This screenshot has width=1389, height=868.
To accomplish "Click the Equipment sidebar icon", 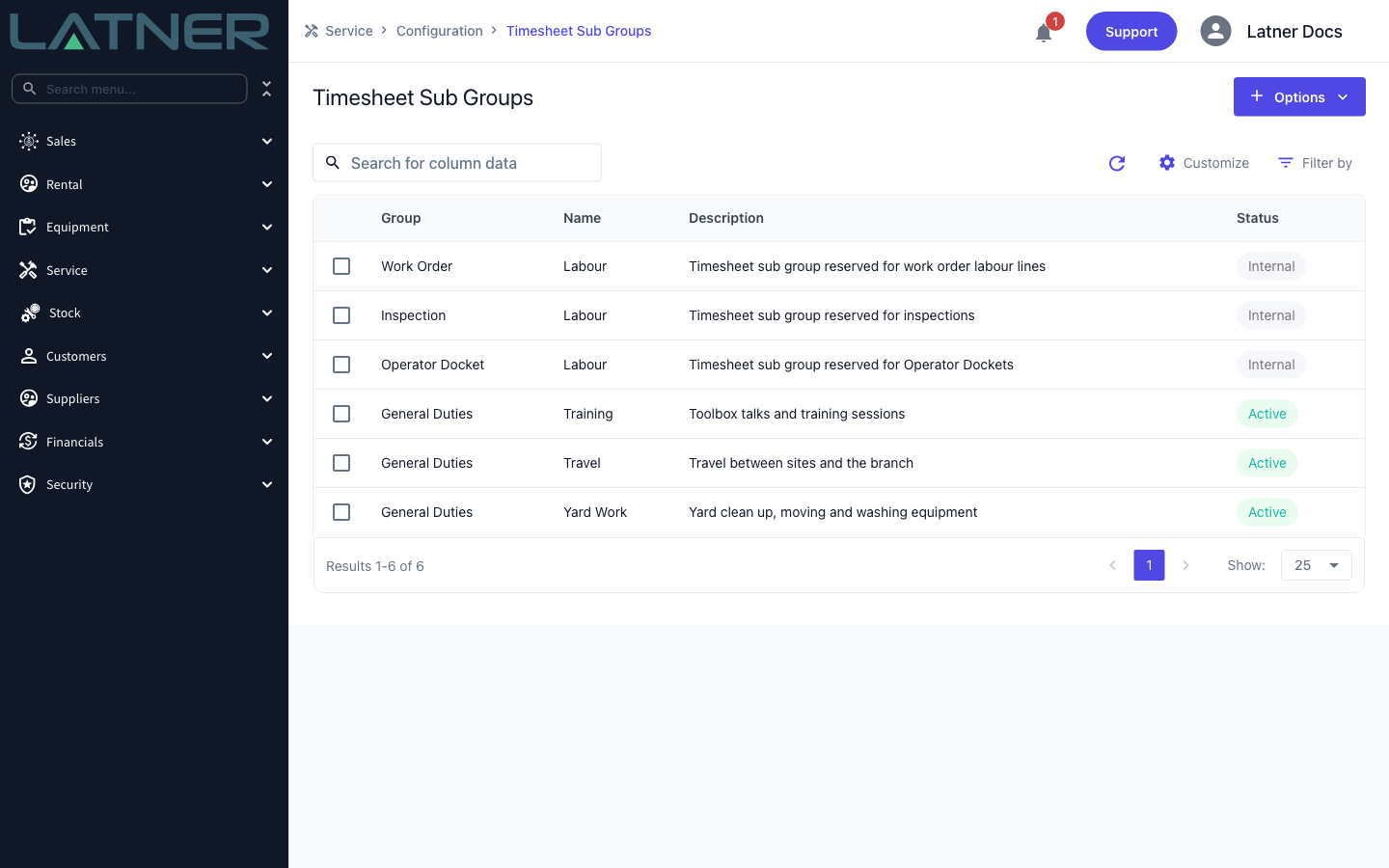I will pos(28,227).
